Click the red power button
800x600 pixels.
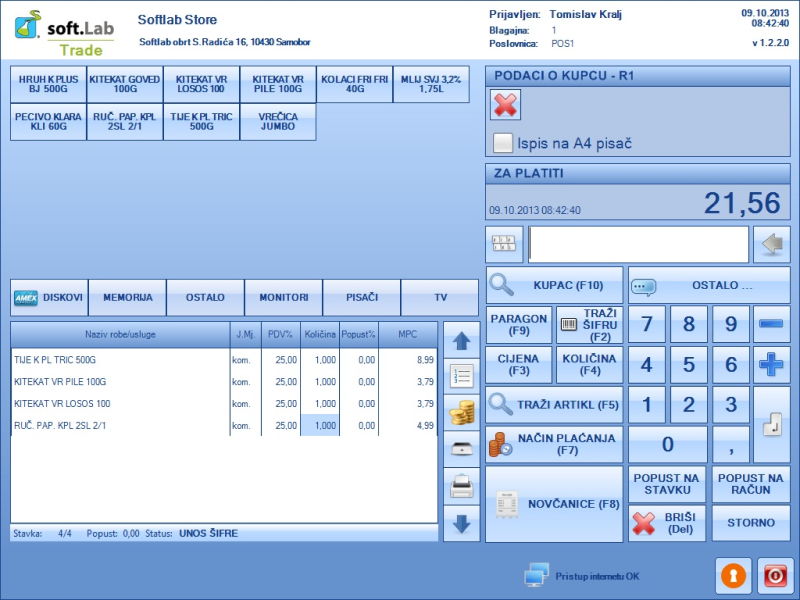coord(775,576)
